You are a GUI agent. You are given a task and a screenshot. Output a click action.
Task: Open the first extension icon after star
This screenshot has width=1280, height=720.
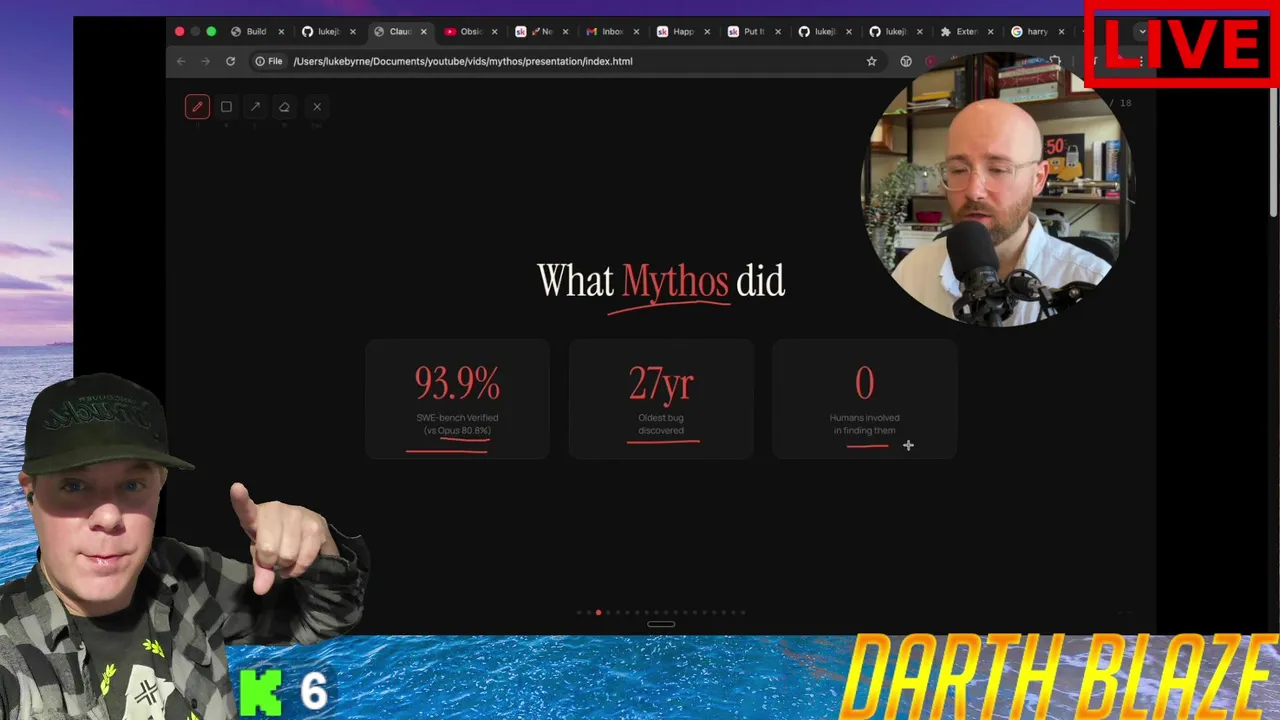tap(906, 61)
